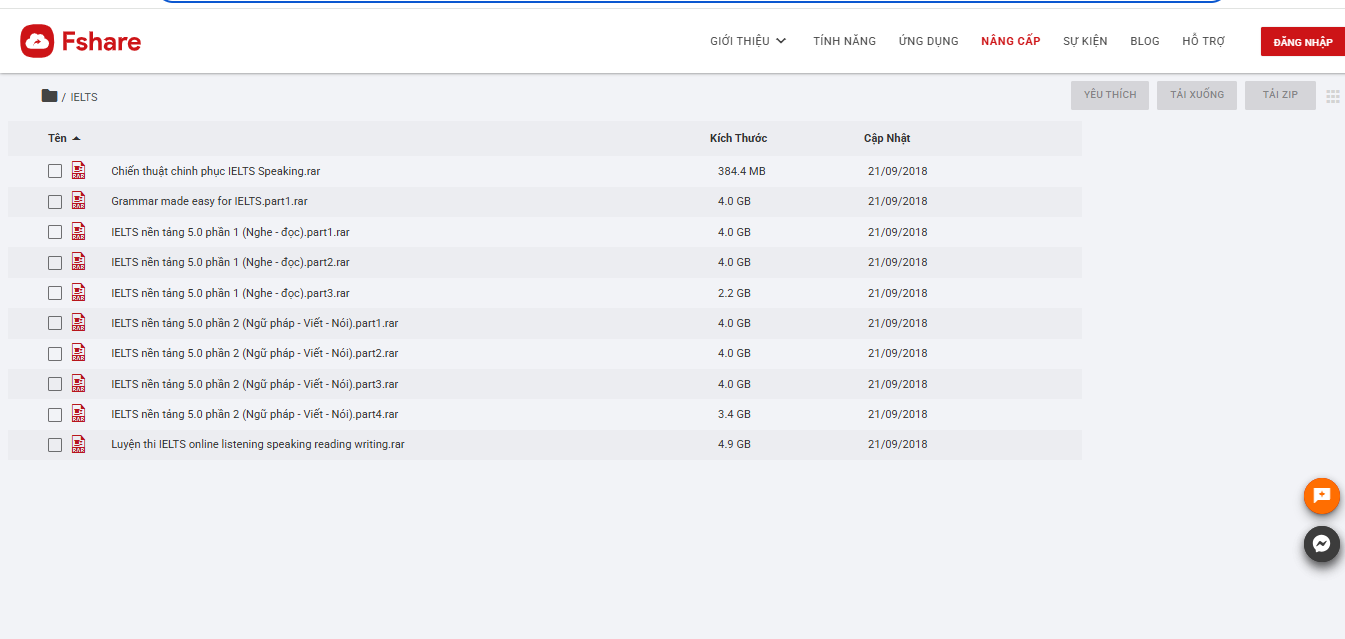Click RAR icon of phần 1 (Nghe - đọc).part3

(x=79, y=293)
